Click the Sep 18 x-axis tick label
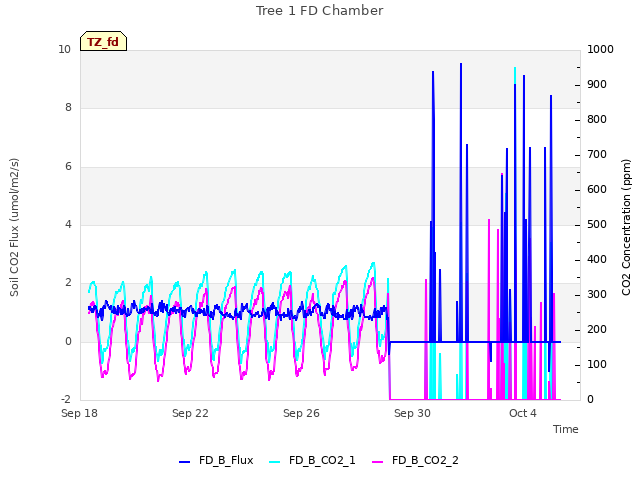This screenshot has width=640, height=480. pos(79,413)
